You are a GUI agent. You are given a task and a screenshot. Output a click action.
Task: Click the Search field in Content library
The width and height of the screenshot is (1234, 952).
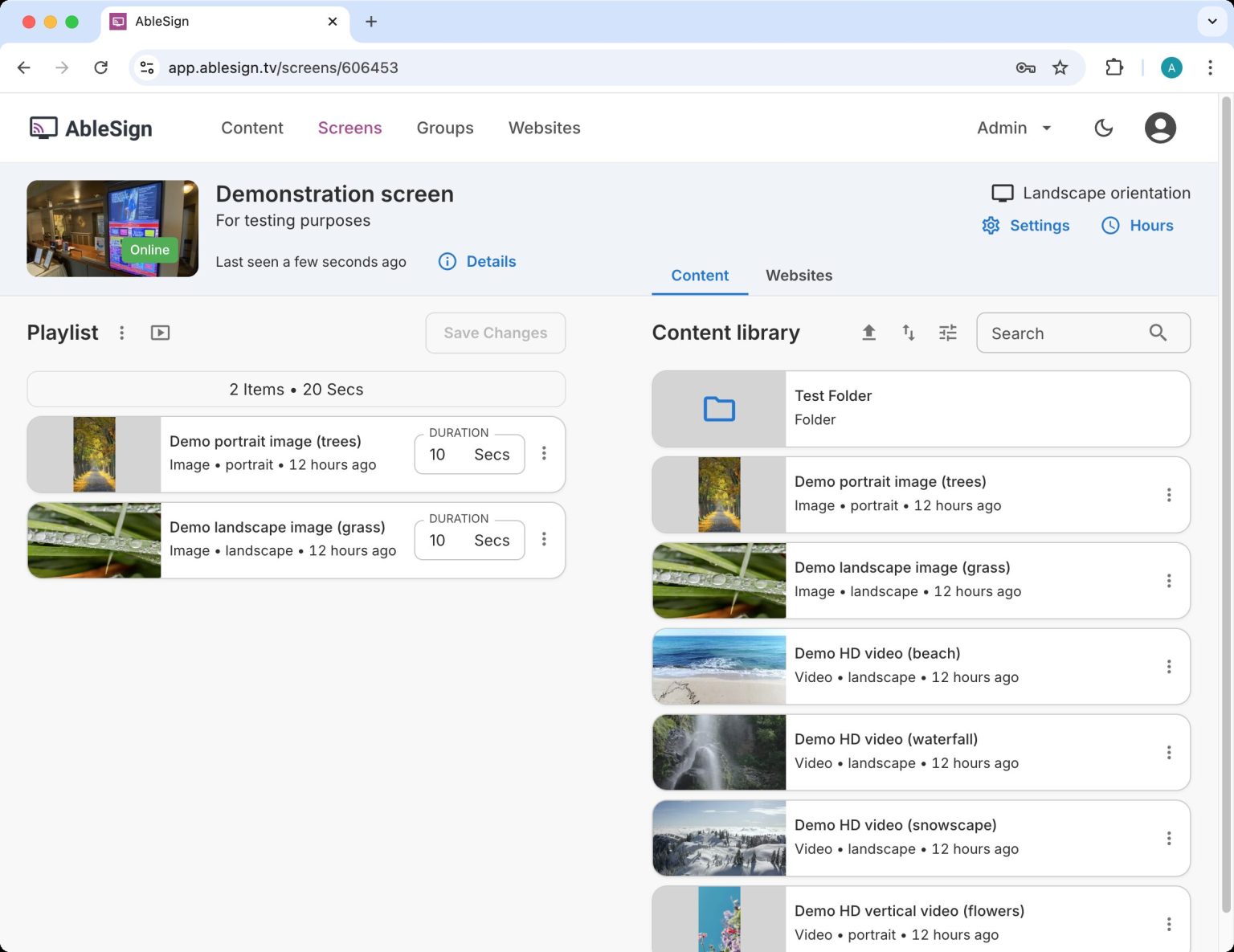point(1083,333)
